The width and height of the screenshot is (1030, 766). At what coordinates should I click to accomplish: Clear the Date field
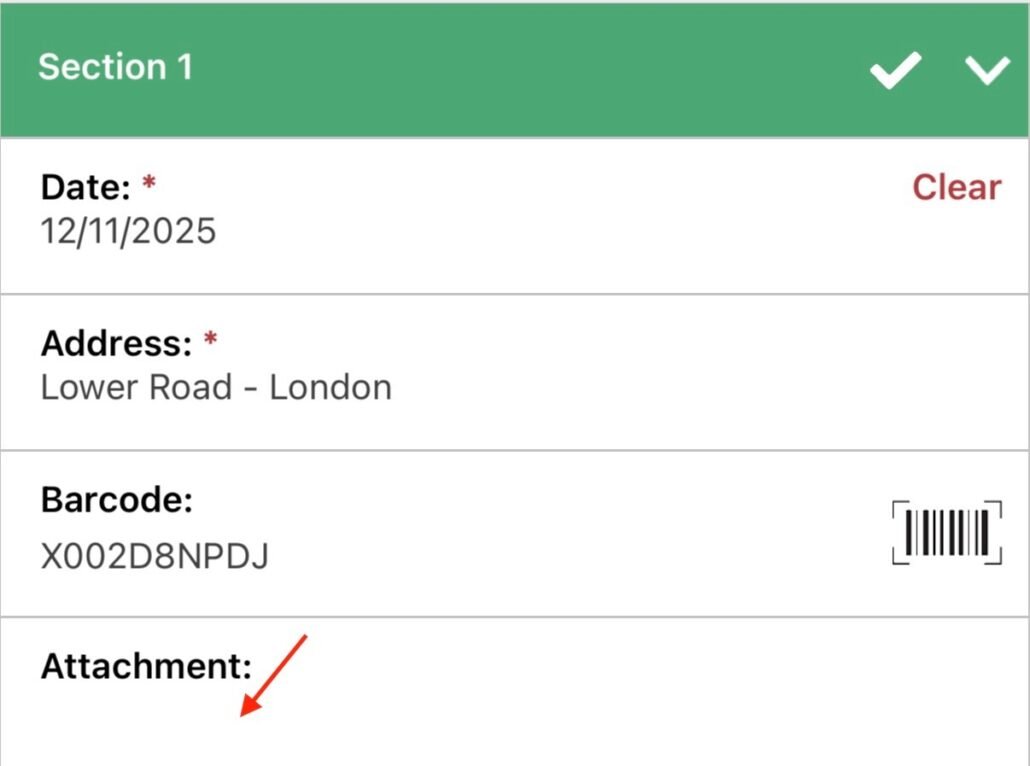coord(956,187)
